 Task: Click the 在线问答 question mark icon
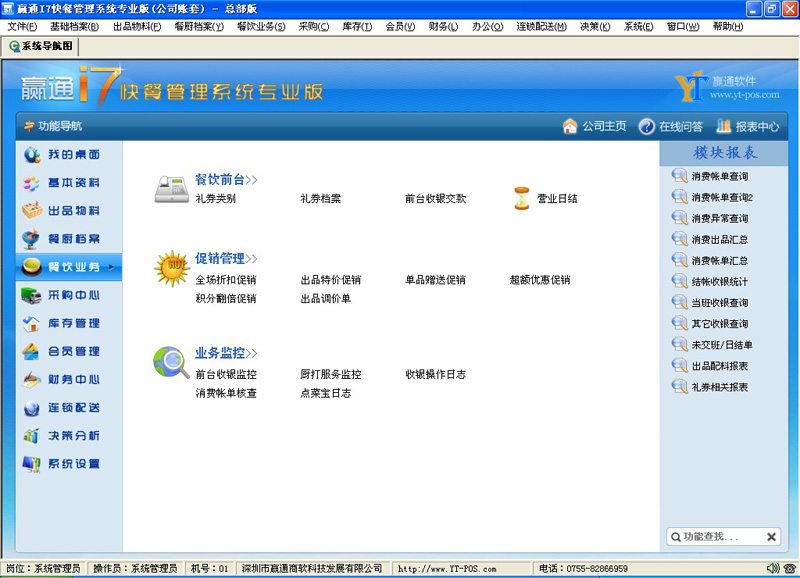[646, 126]
